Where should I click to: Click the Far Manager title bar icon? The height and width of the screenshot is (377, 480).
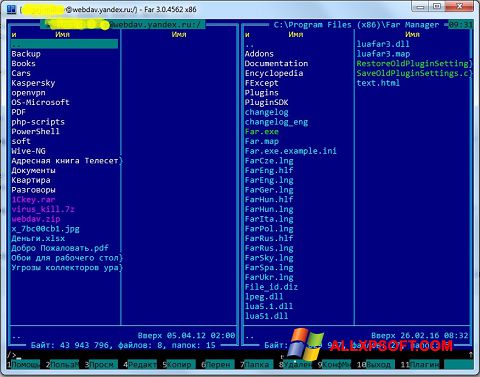(11, 9)
